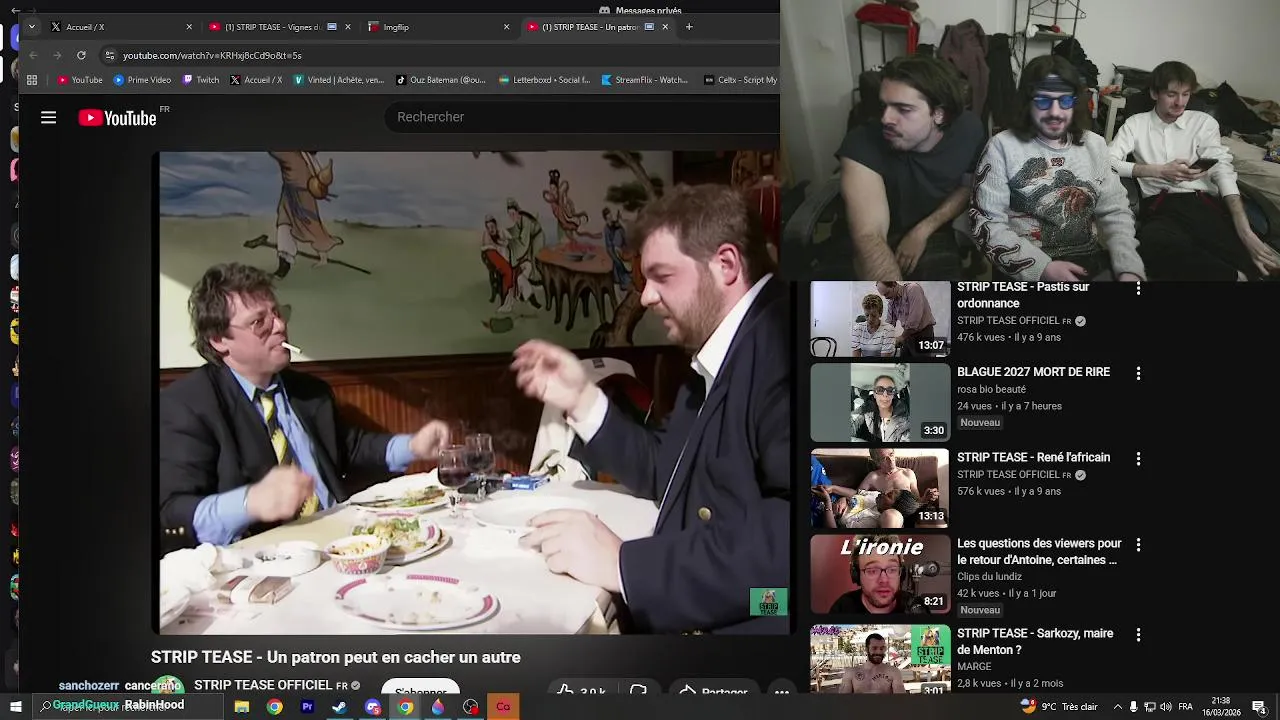Open the Prime Video bookmark
The height and width of the screenshot is (720, 1280).
(x=142, y=80)
